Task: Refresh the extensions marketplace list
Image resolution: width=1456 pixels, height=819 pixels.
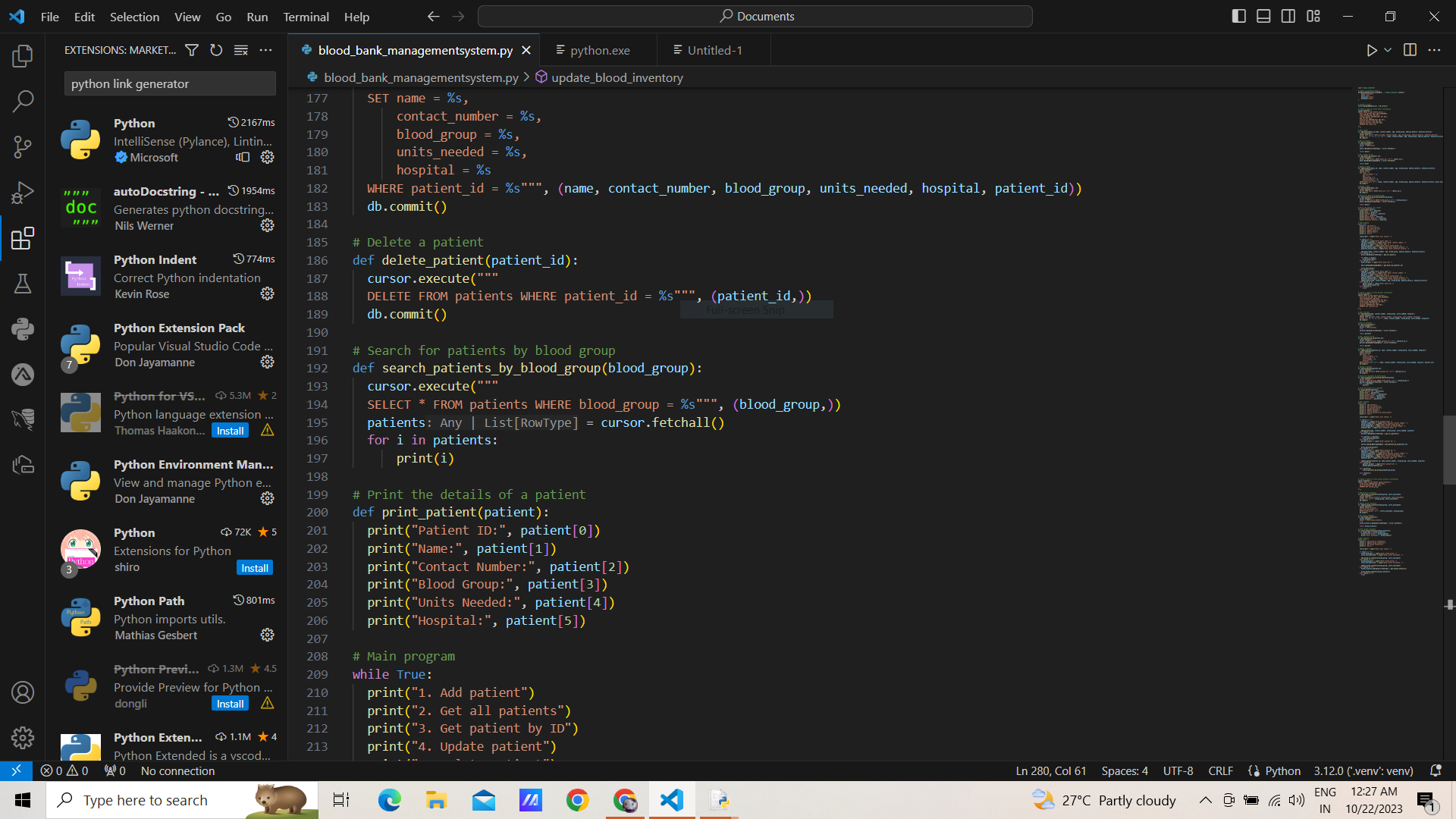Action: click(216, 50)
